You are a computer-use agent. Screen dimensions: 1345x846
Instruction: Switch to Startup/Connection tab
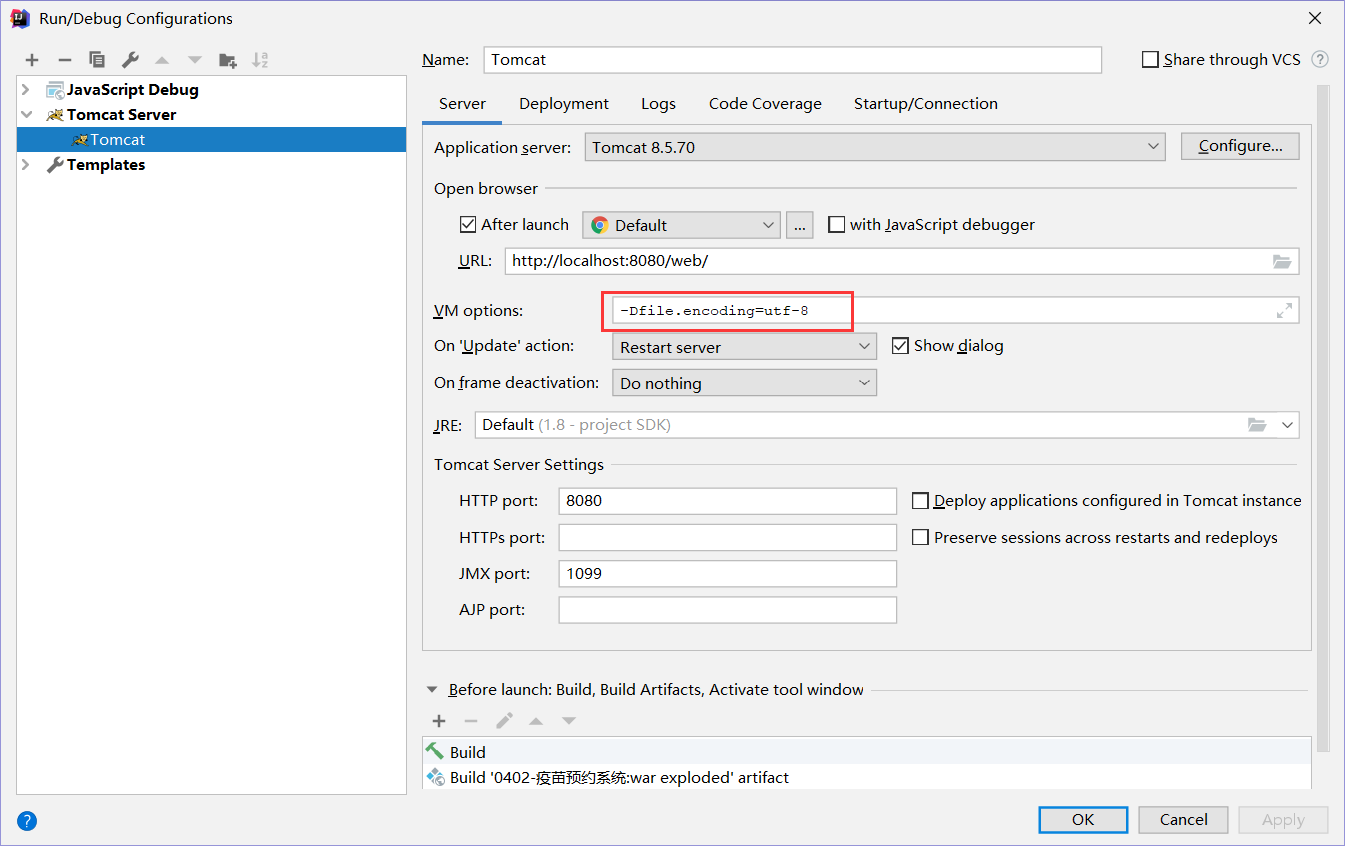[926, 104]
